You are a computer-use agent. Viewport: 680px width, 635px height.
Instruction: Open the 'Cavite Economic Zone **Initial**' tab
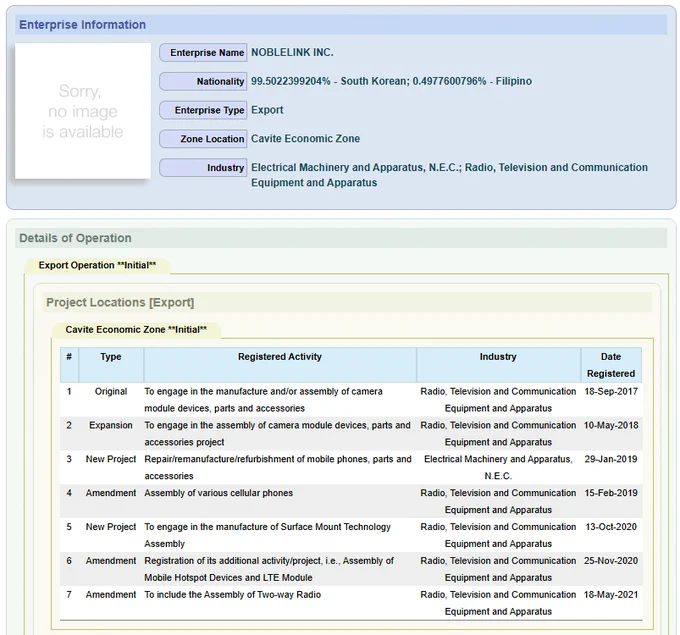coord(136,330)
